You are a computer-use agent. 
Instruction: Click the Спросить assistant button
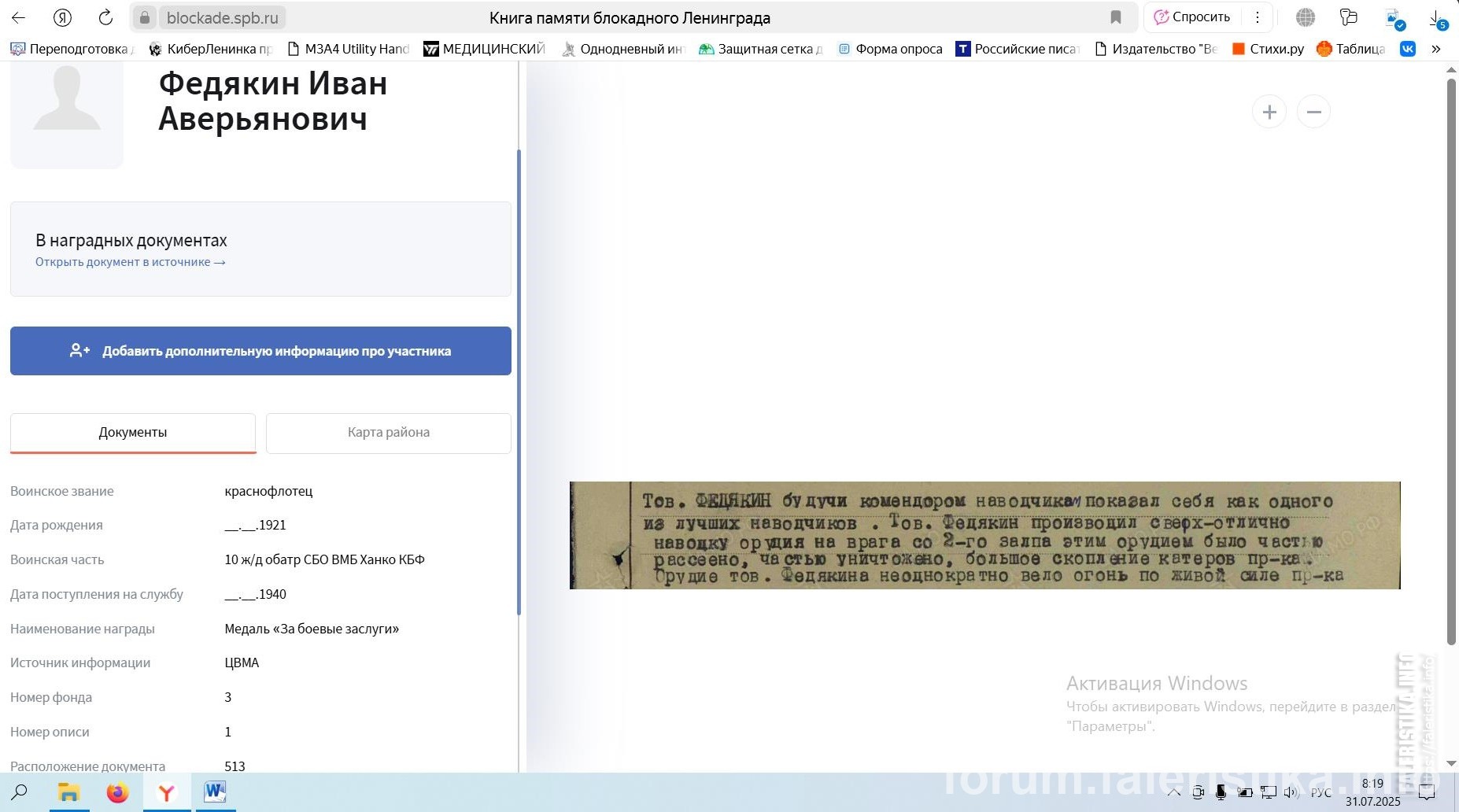[x=1192, y=17]
